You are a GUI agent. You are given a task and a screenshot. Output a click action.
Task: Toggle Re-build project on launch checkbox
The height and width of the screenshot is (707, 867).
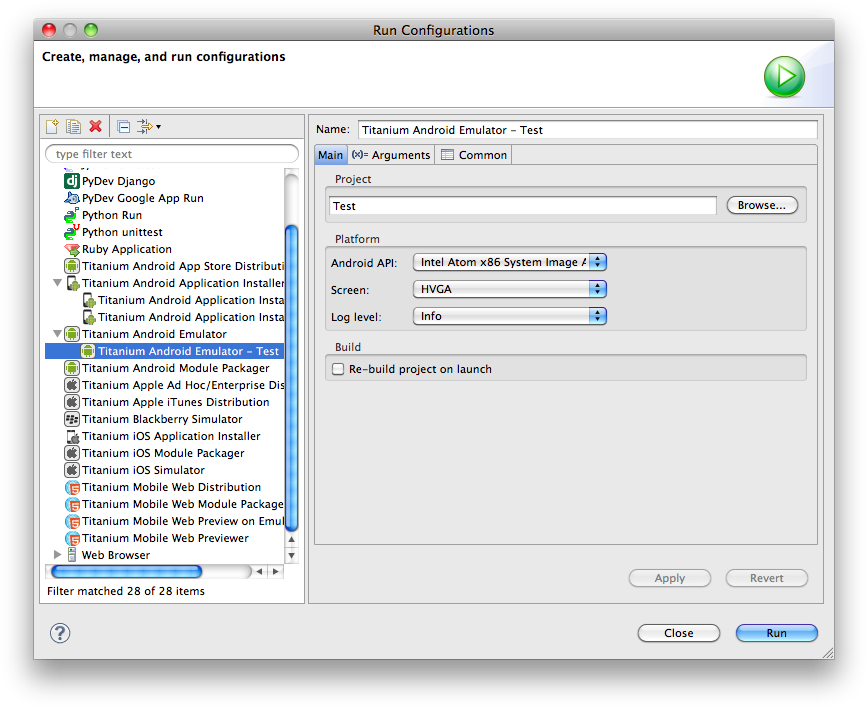click(338, 369)
